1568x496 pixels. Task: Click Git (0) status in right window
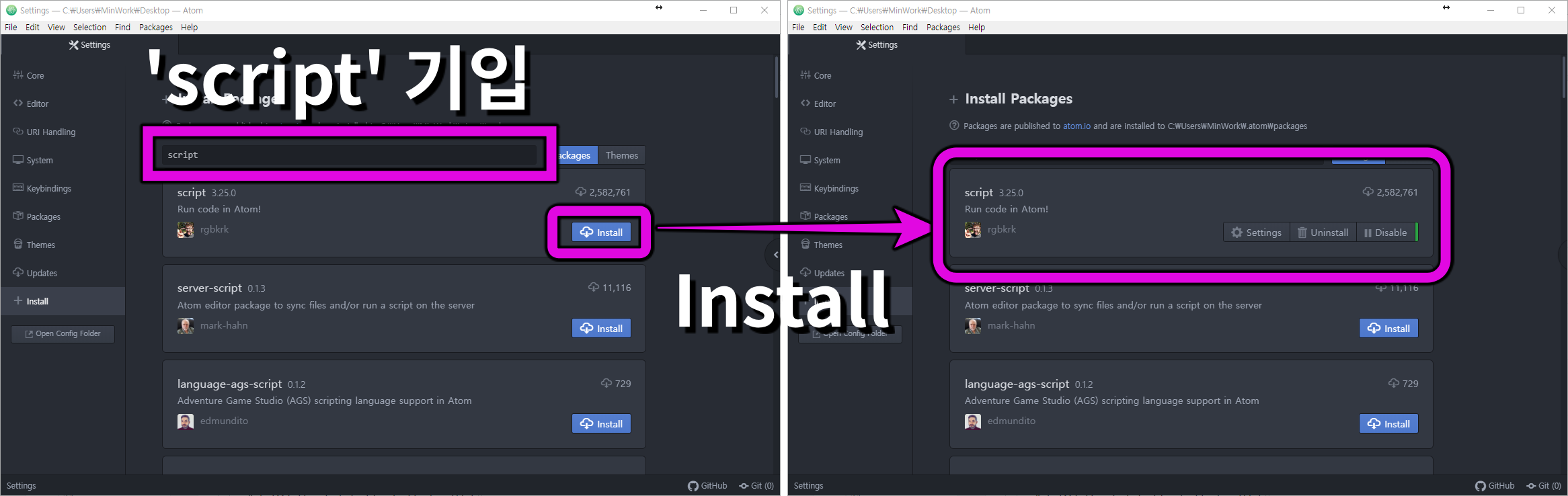pyautogui.click(x=1544, y=486)
